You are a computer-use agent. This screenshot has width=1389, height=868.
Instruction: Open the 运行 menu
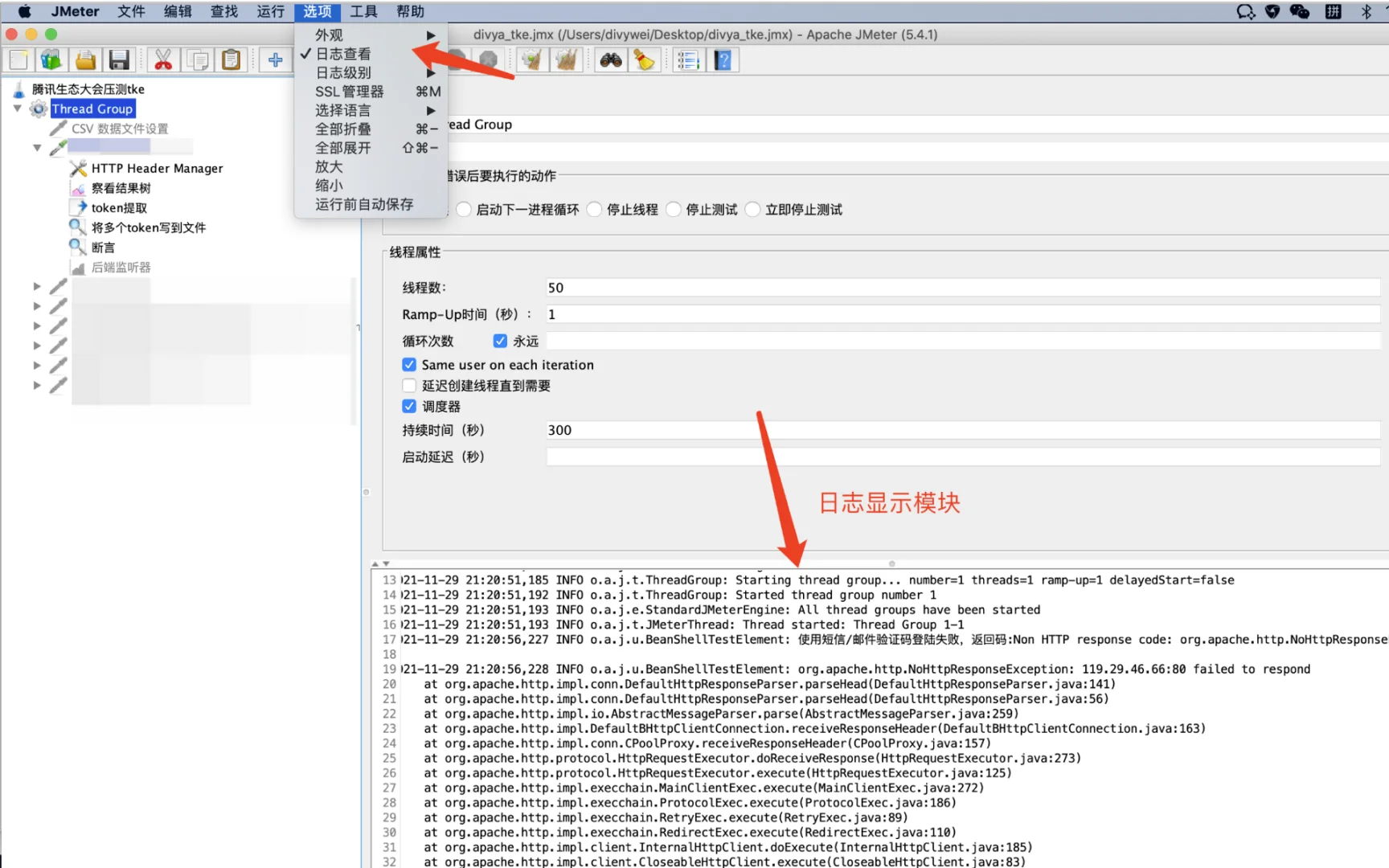270,11
